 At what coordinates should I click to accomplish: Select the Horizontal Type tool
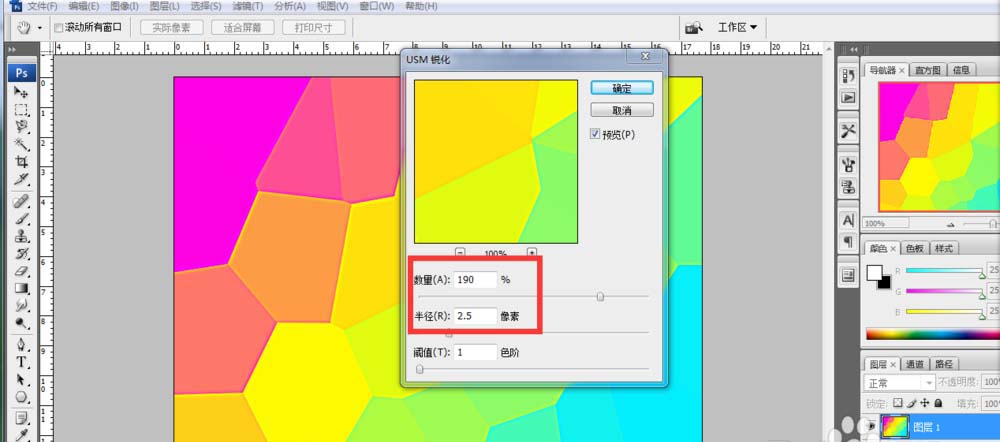coord(21,362)
